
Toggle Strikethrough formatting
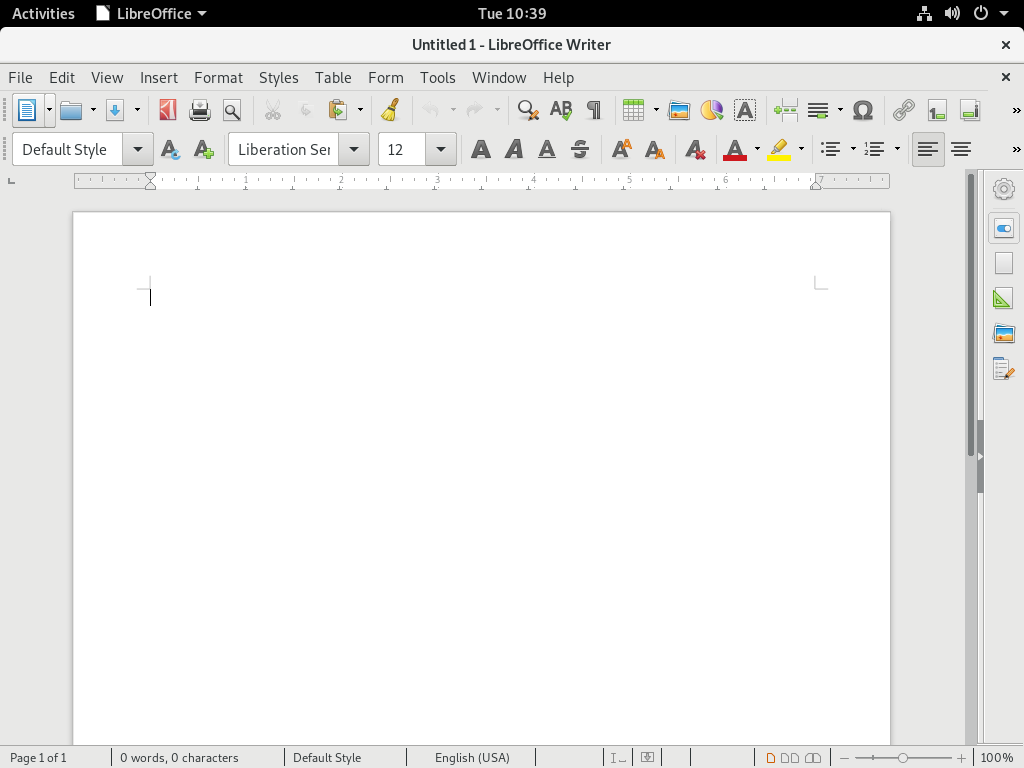click(x=580, y=150)
